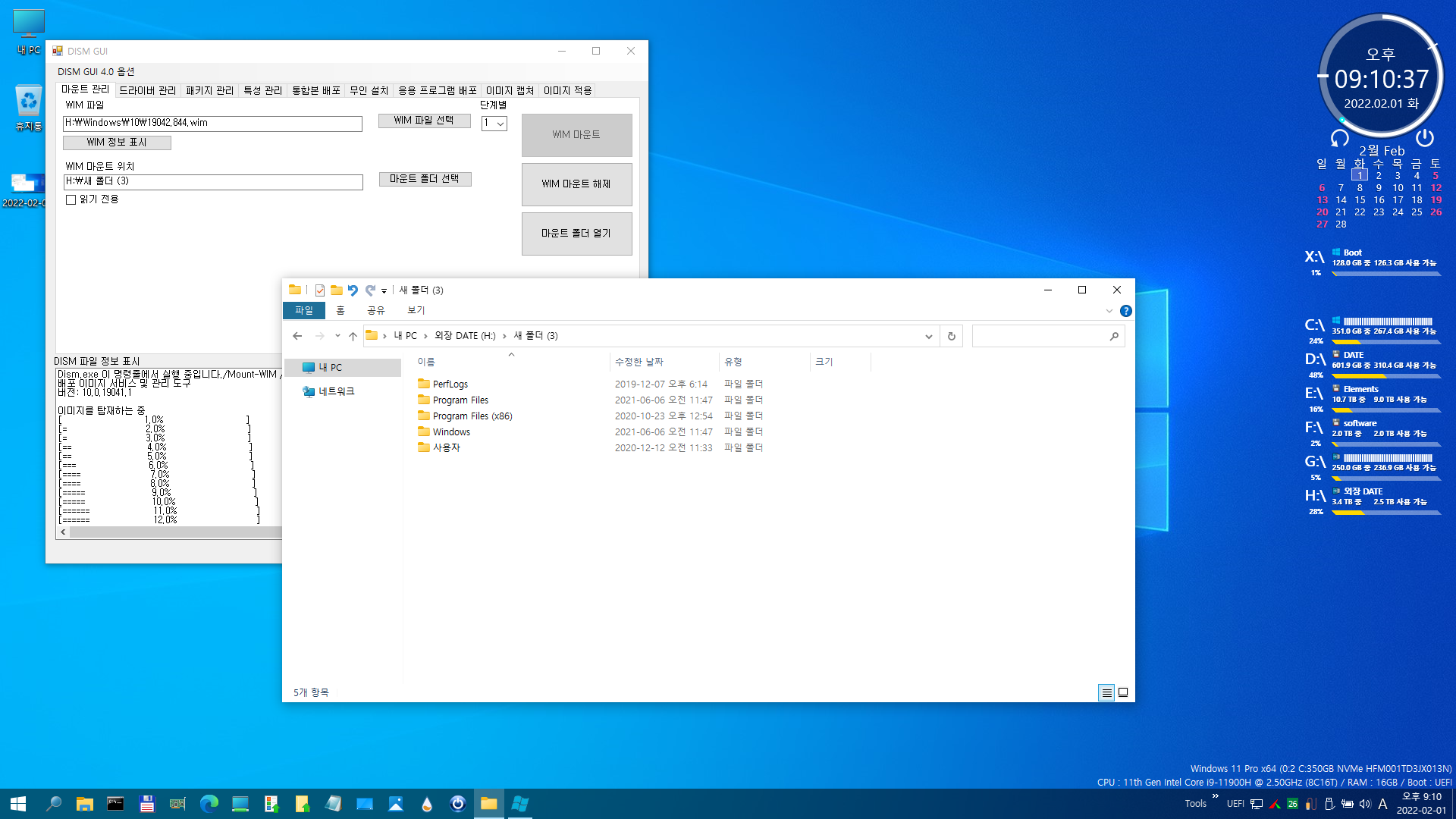Screen dimensions: 1456x819
Task: Switch to the 패키지 관리 tab
Action: click(x=210, y=90)
